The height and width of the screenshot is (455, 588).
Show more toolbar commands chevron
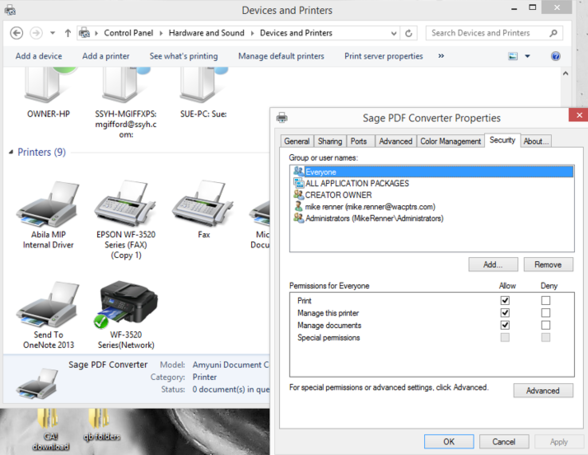(441, 56)
